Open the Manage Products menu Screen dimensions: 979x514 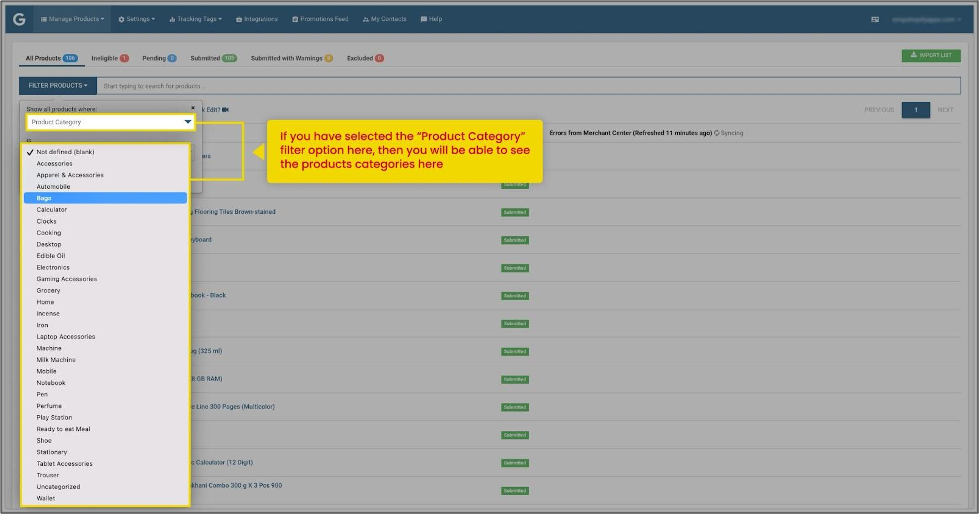click(x=72, y=19)
